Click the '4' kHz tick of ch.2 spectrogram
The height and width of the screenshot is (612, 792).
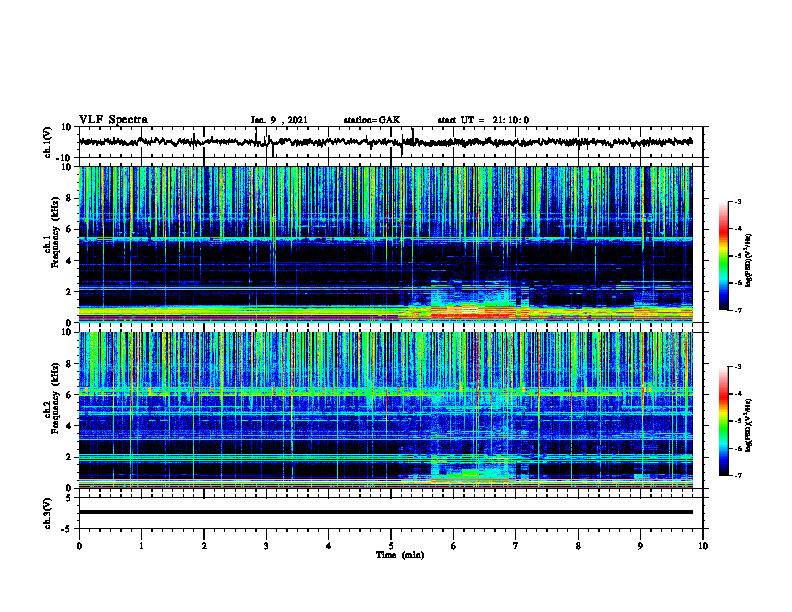pyautogui.click(x=69, y=426)
